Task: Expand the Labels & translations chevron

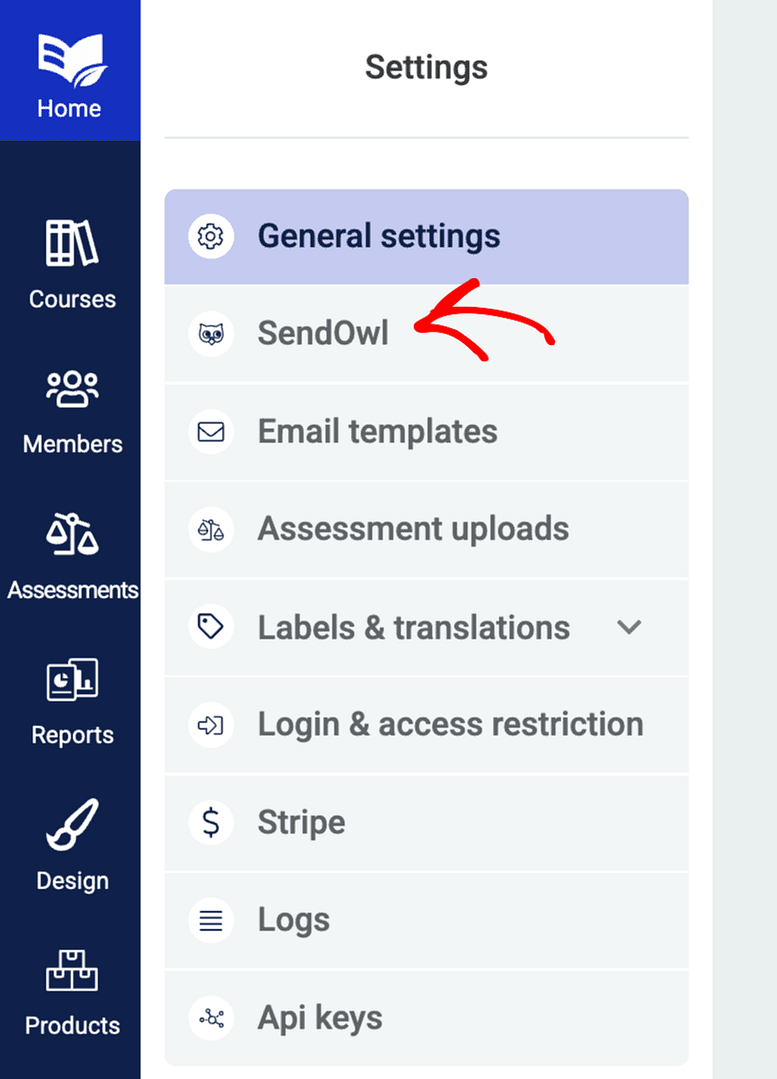Action: pyautogui.click(x=630, y=627)
